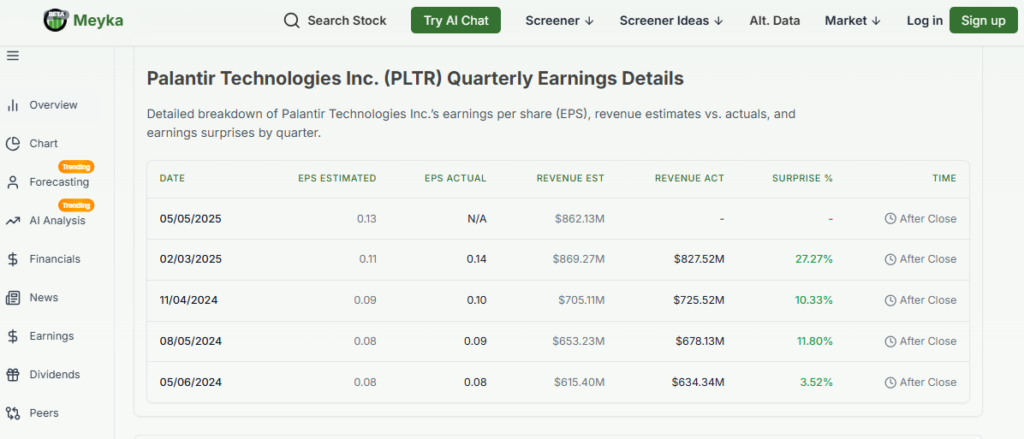Click the Meyka brand name
Screen dimensions: 1024x439
coord(98,21)
